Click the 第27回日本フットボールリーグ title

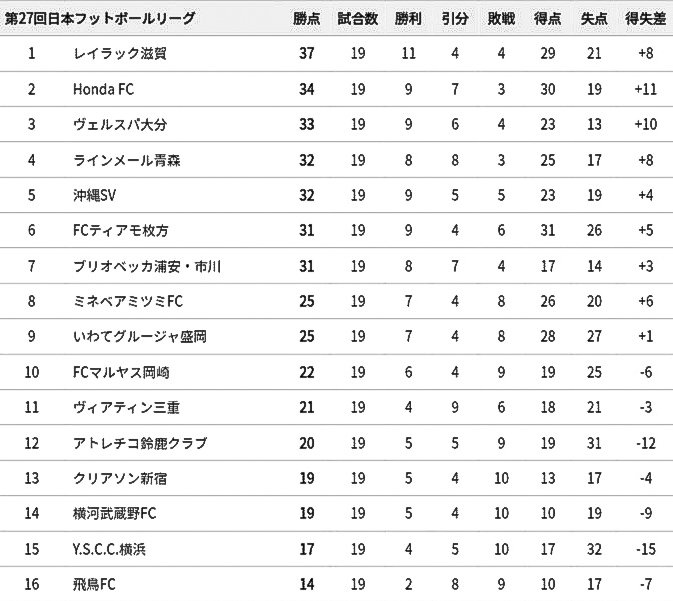(100, 18)
